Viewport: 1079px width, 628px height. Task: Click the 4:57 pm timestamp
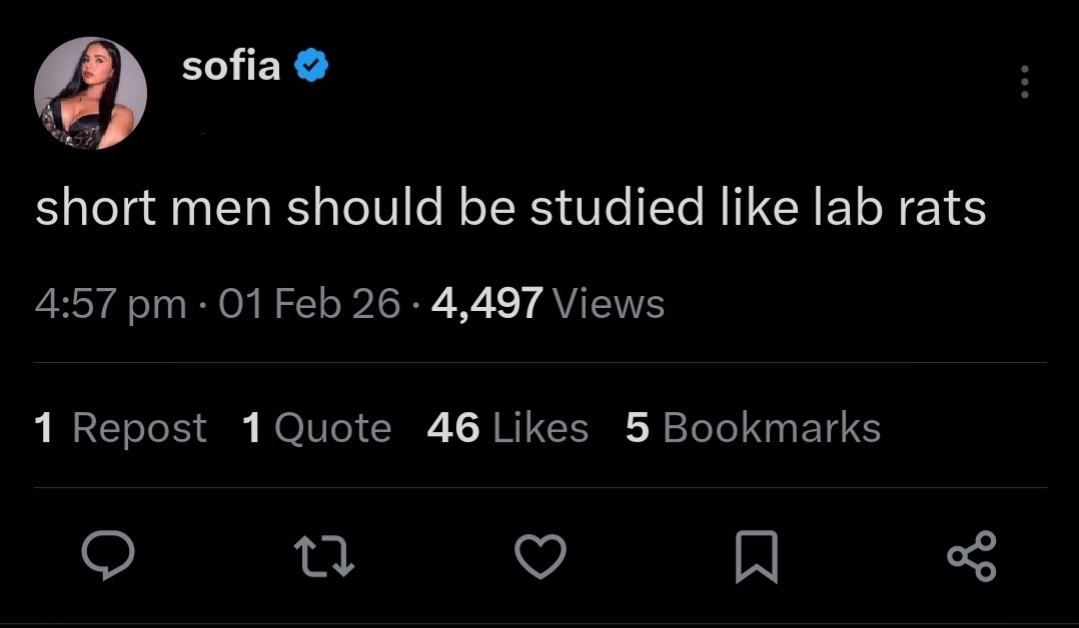pyautogui.click(x=110, y=303)
